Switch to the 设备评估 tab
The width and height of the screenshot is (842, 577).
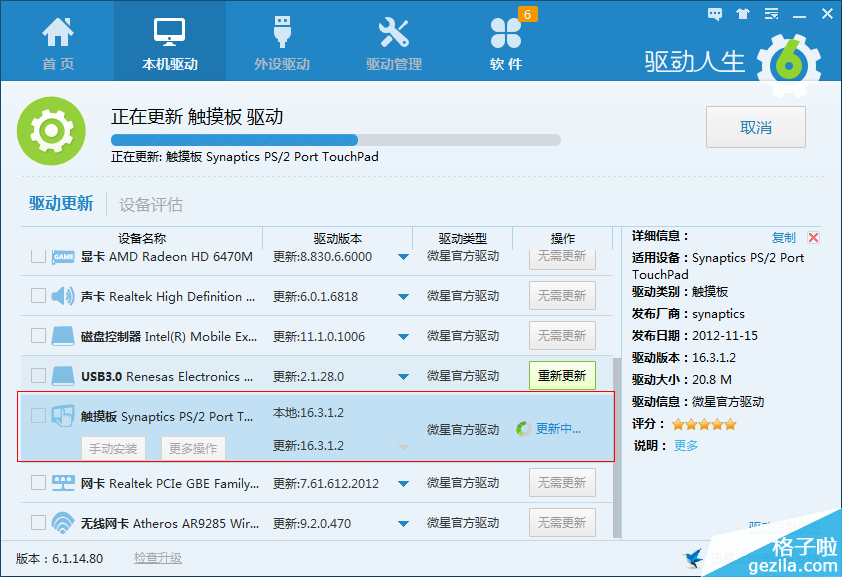151,205
